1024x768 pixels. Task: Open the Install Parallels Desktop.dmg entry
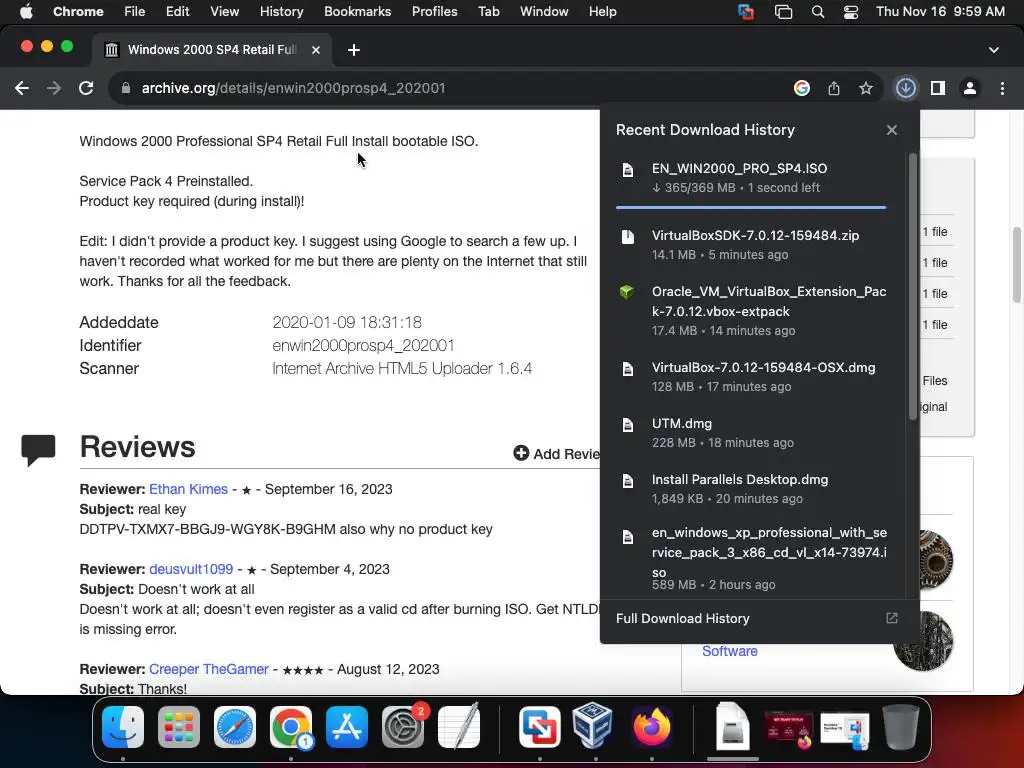point(750,488)
